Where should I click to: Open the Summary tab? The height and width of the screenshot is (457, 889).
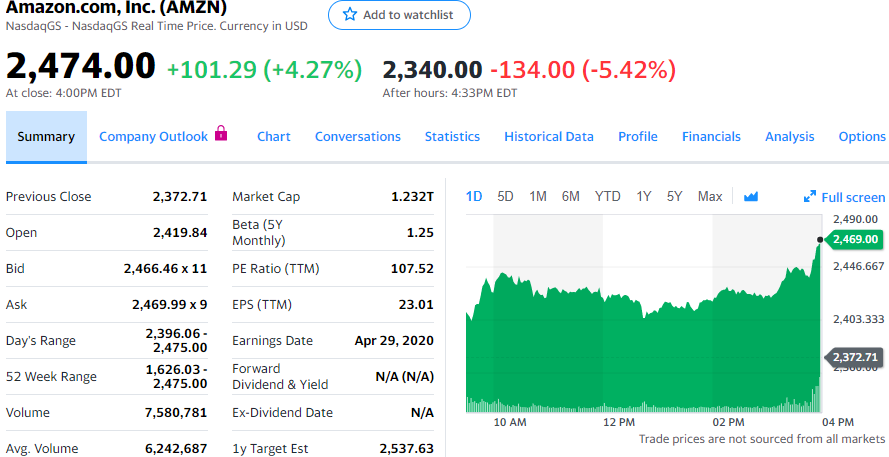tap(46, 137)
